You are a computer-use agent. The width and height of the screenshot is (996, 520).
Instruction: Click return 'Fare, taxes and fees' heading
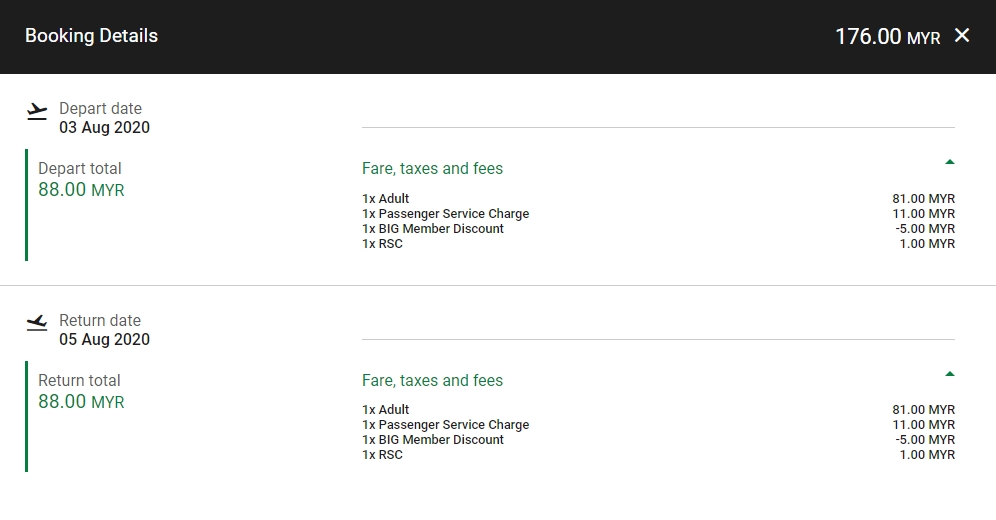coord(432,381)
